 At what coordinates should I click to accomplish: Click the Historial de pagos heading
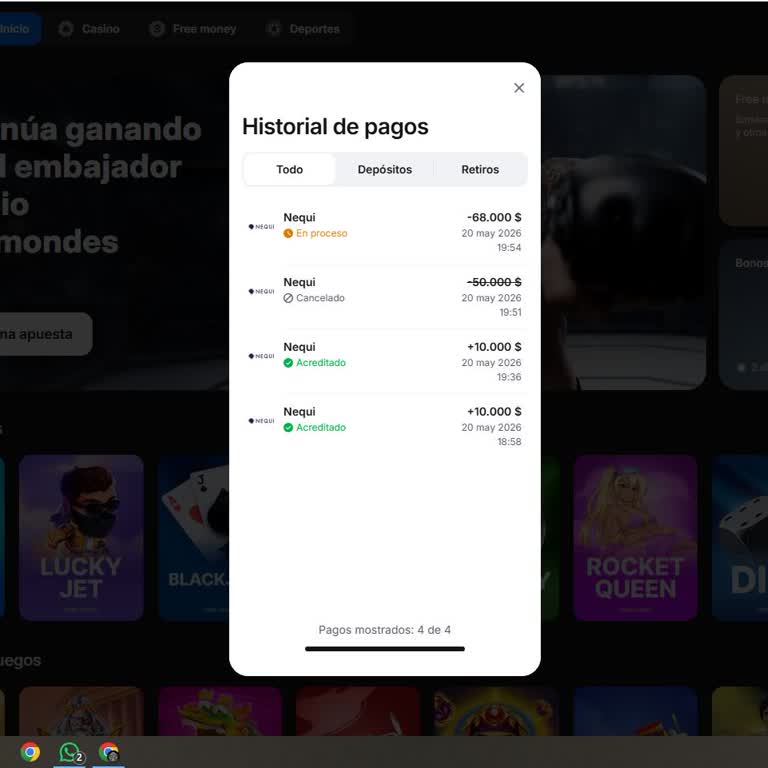335,126
